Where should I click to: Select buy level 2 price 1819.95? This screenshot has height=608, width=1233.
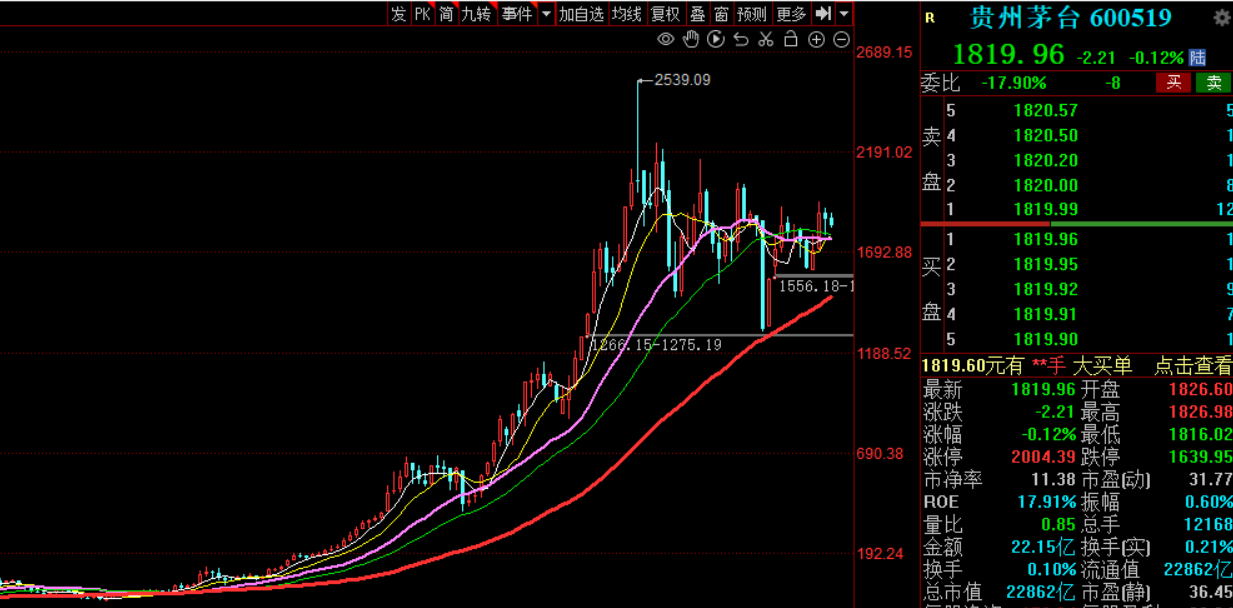click(x=1046, y=264)
